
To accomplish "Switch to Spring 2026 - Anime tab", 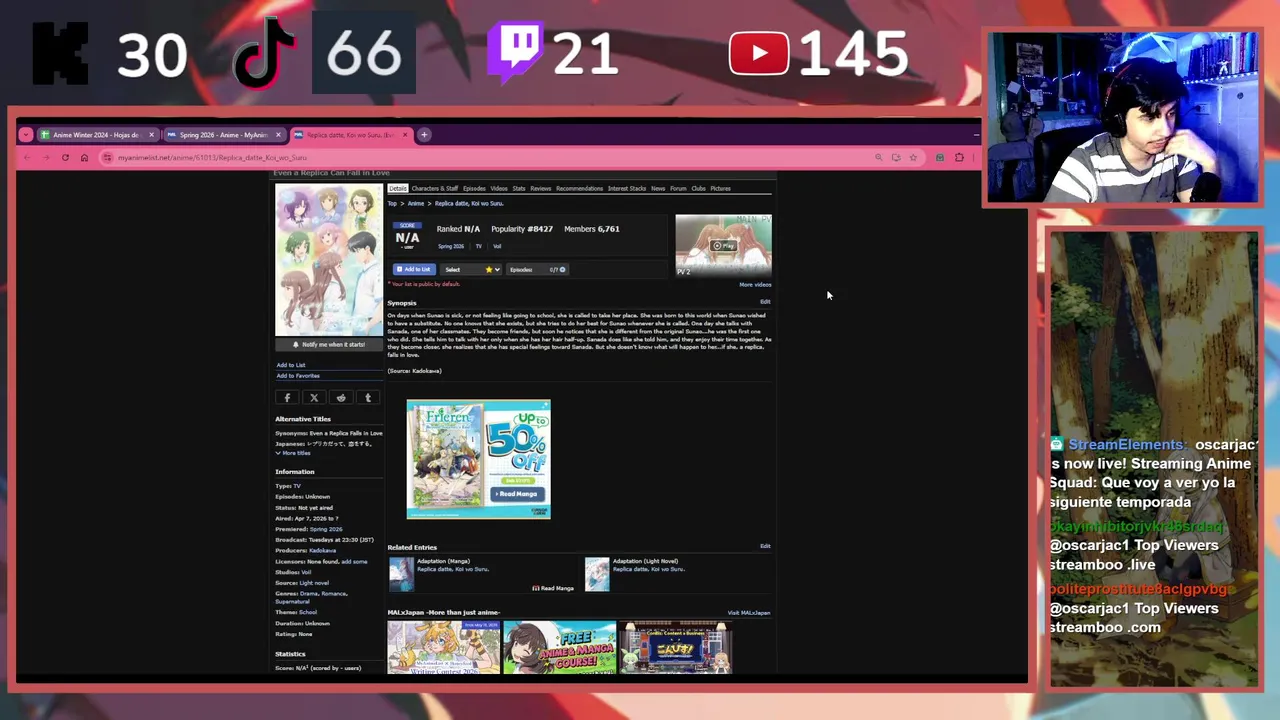I will 223,134.
